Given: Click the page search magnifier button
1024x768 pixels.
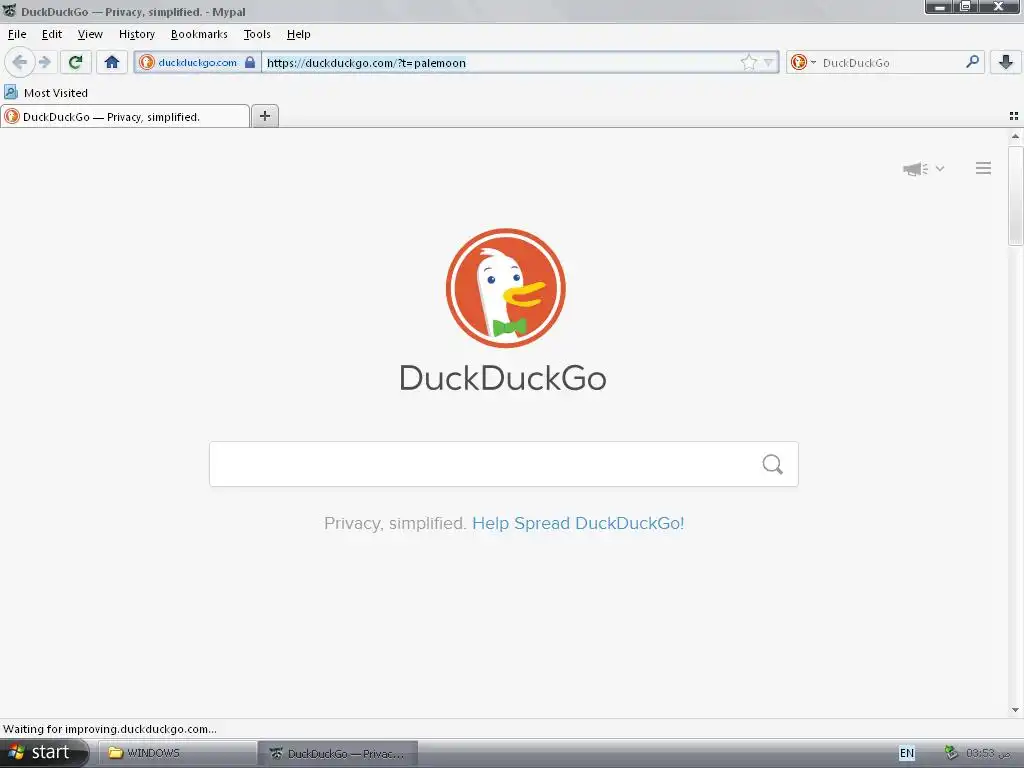Looking at the screenshot, I should tap(773, 464).
